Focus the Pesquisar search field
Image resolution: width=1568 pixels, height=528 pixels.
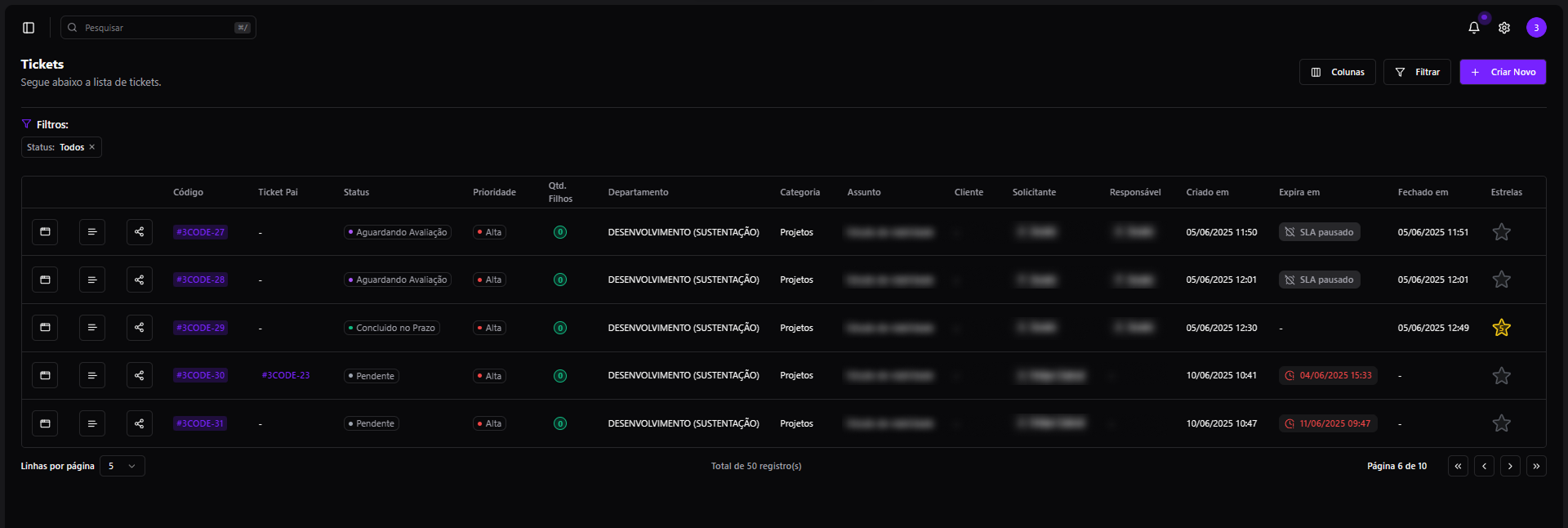158,28
